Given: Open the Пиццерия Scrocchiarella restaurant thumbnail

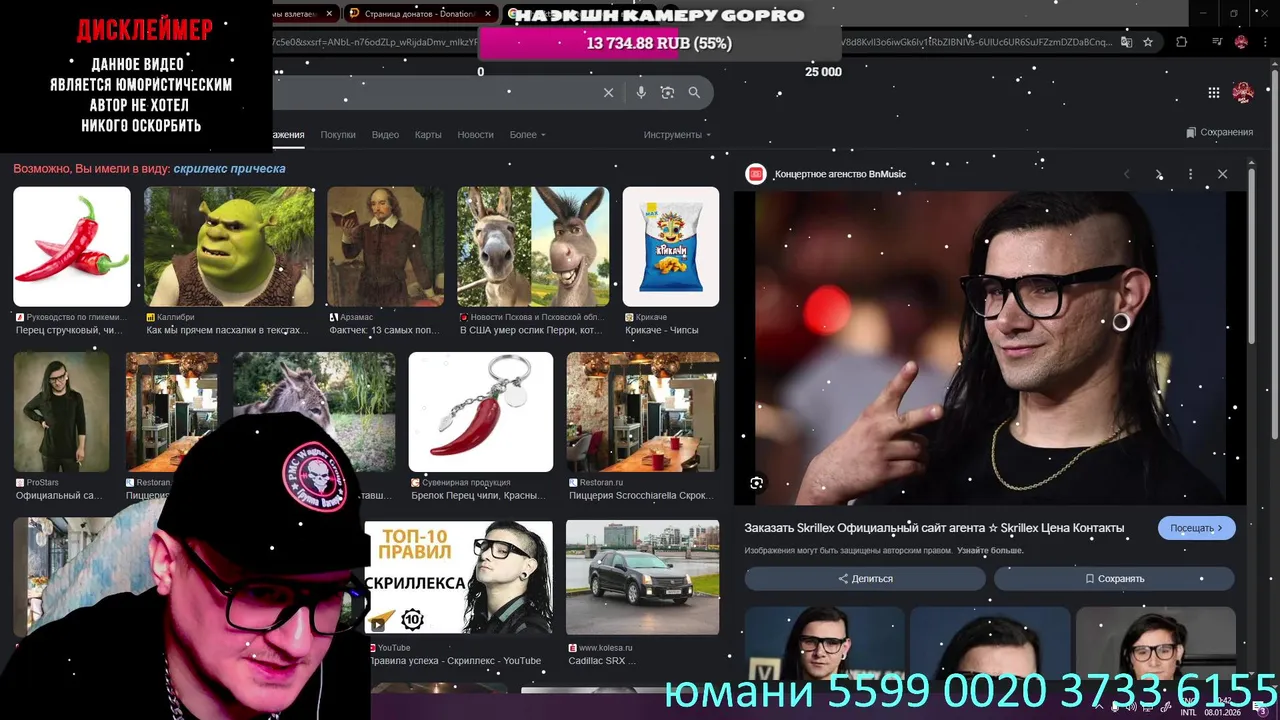Looking at the screenshot, I should (x=642, y=412).
